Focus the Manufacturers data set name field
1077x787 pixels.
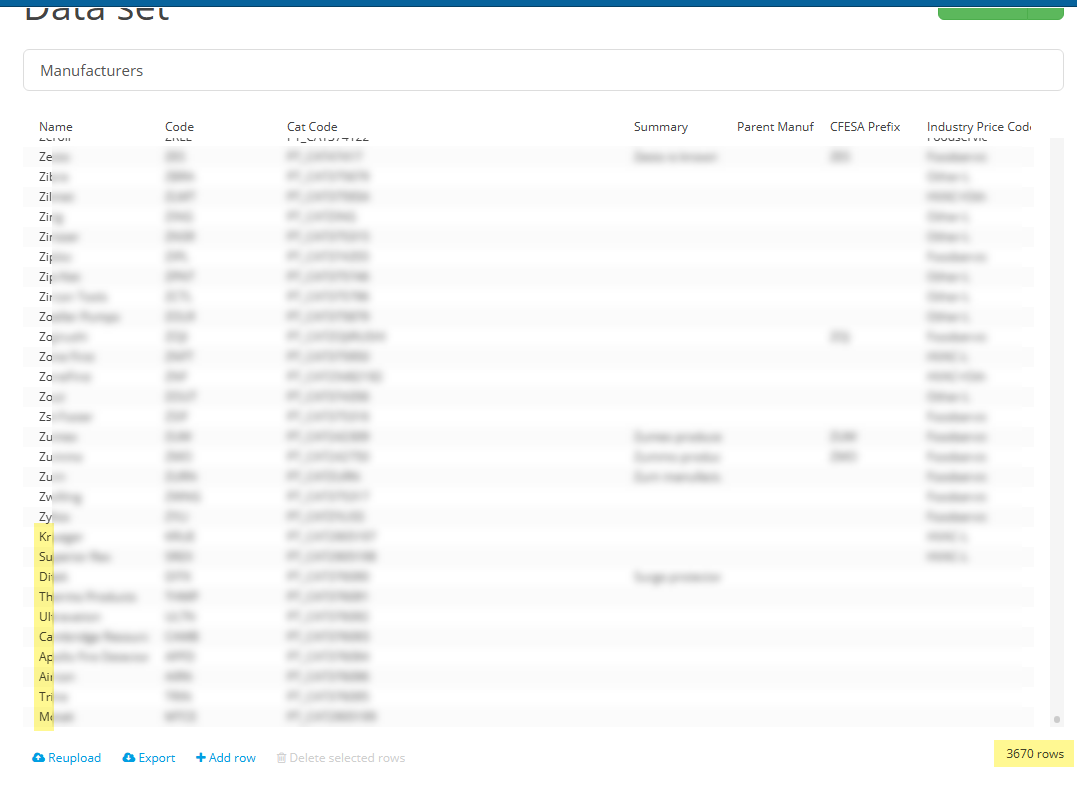[x=542, y=71]
